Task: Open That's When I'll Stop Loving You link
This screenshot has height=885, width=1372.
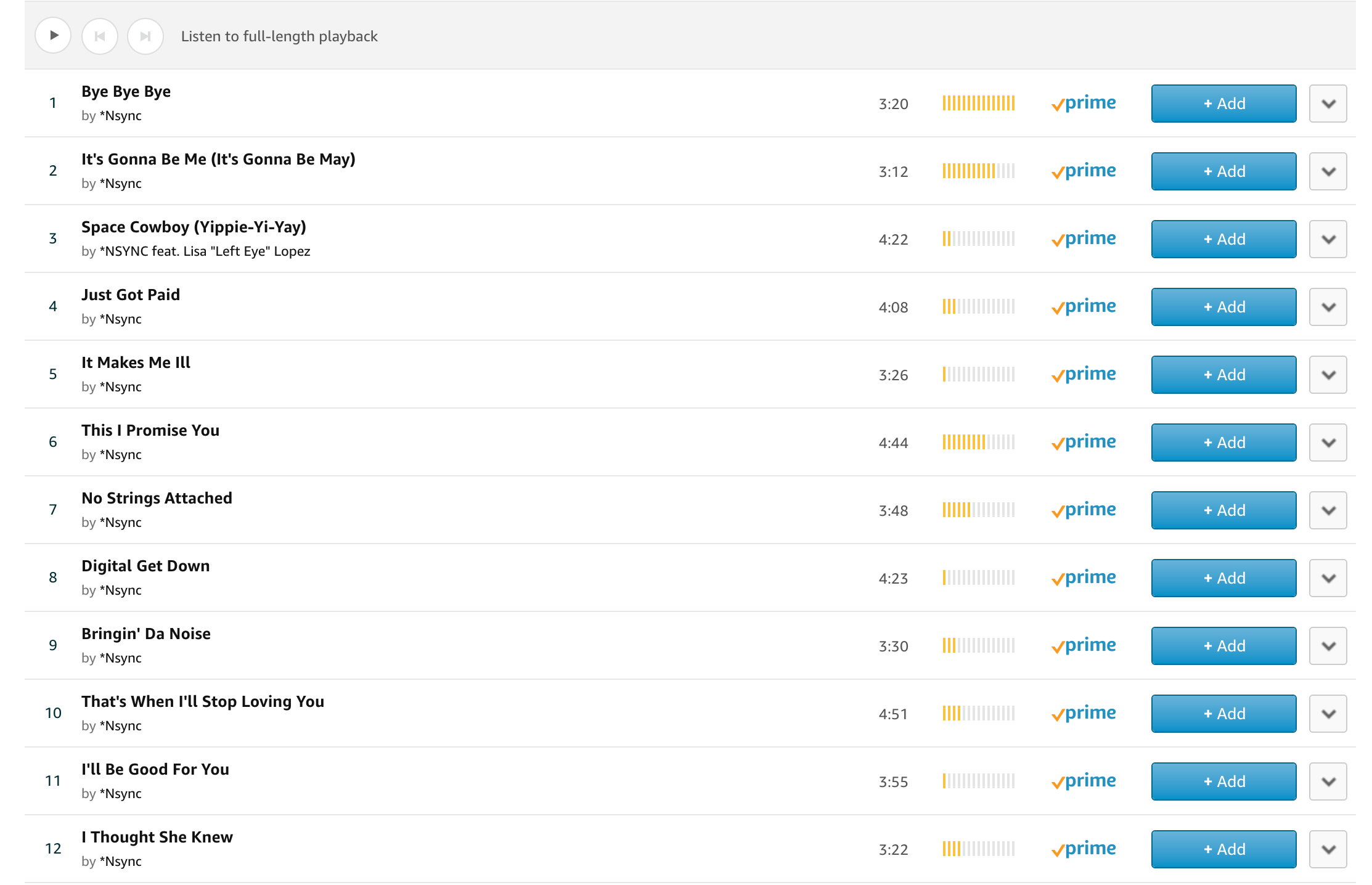Action: pyautogui.click(x=203, y=702)
